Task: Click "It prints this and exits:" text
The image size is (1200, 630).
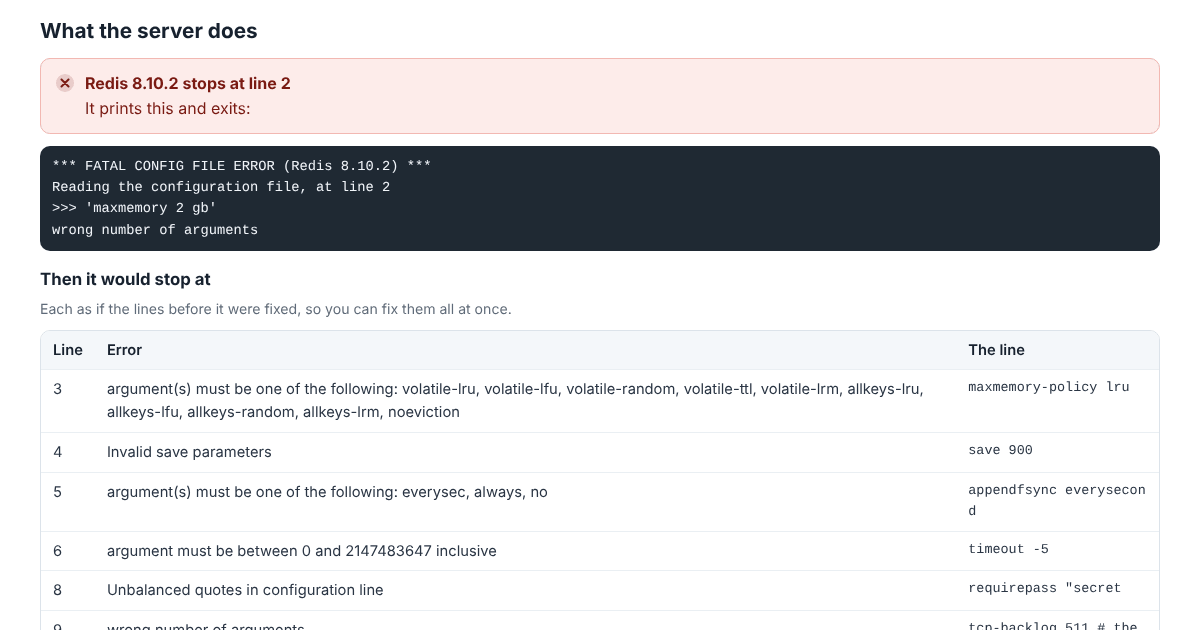Action: tap(168, 108)
